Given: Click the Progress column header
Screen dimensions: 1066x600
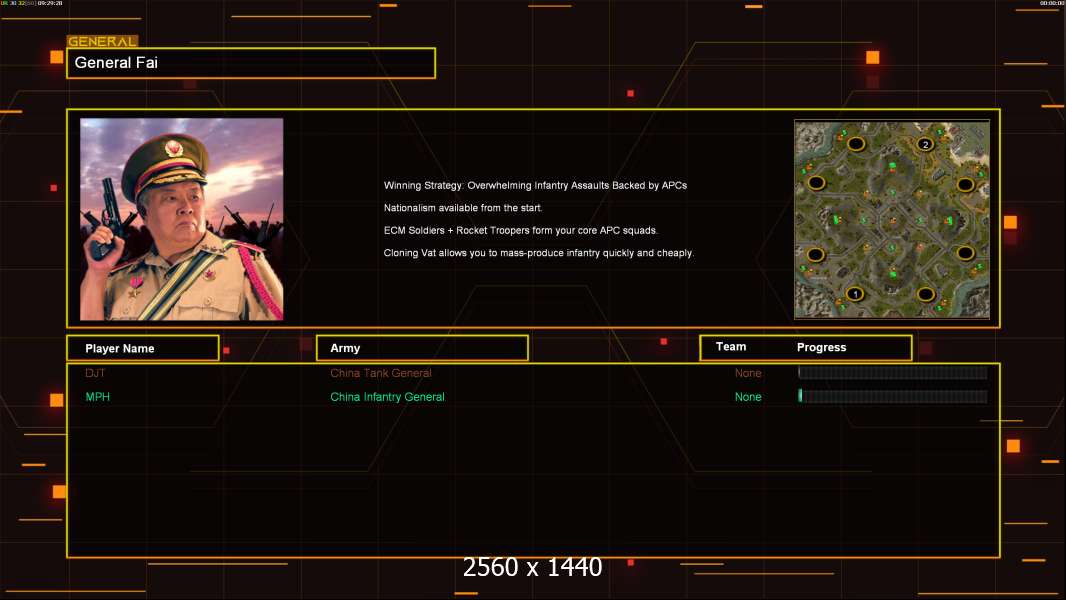Looking at the screenshot, I should pos(821,348).
